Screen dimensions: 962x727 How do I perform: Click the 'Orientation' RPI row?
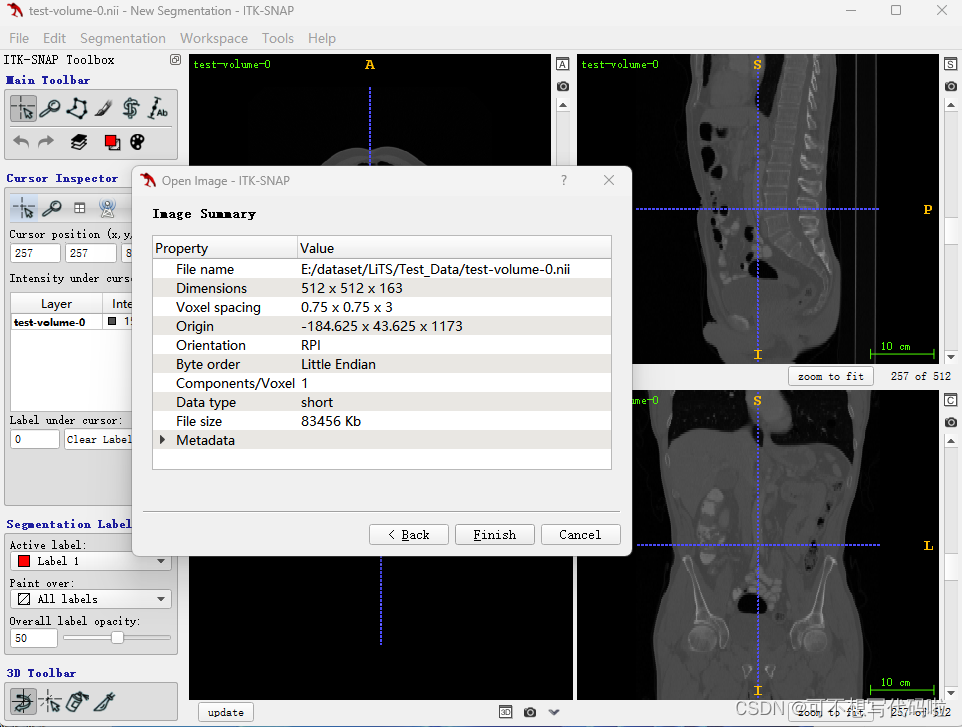[382, 345]
